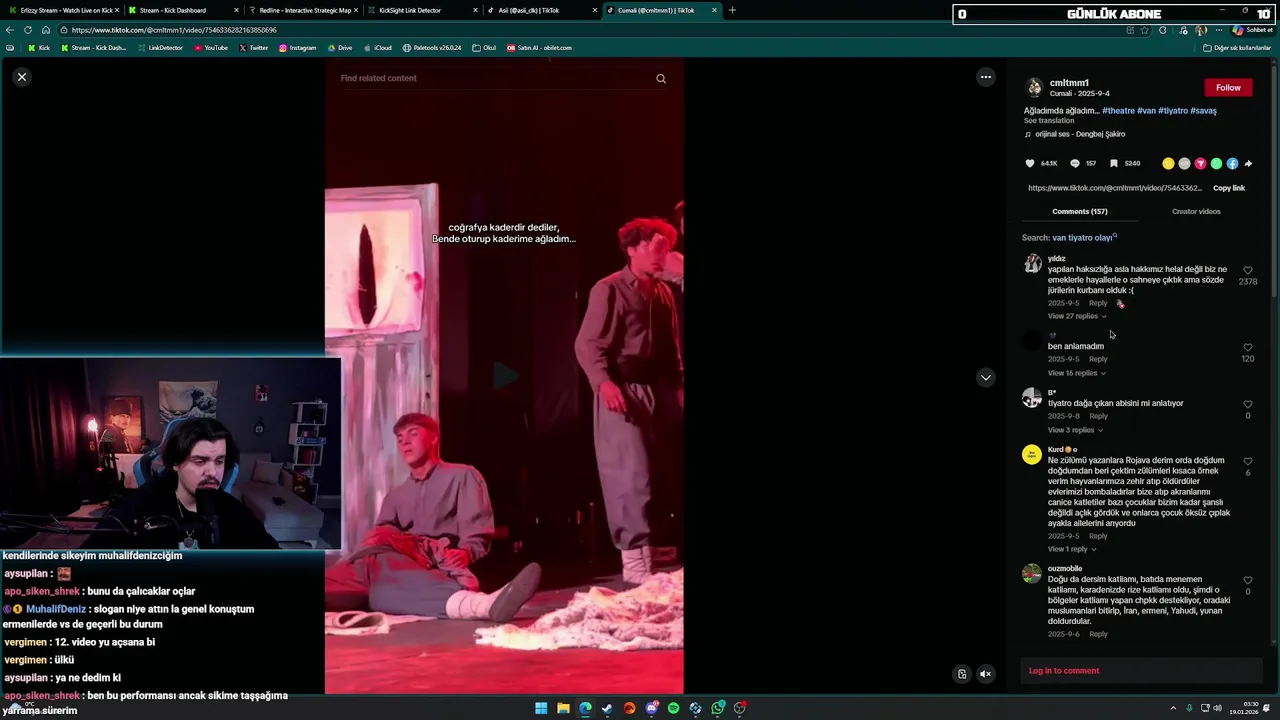Follow the cmltmm1 account
This screenshot has width=1280, height=720.
point(1228,87)
